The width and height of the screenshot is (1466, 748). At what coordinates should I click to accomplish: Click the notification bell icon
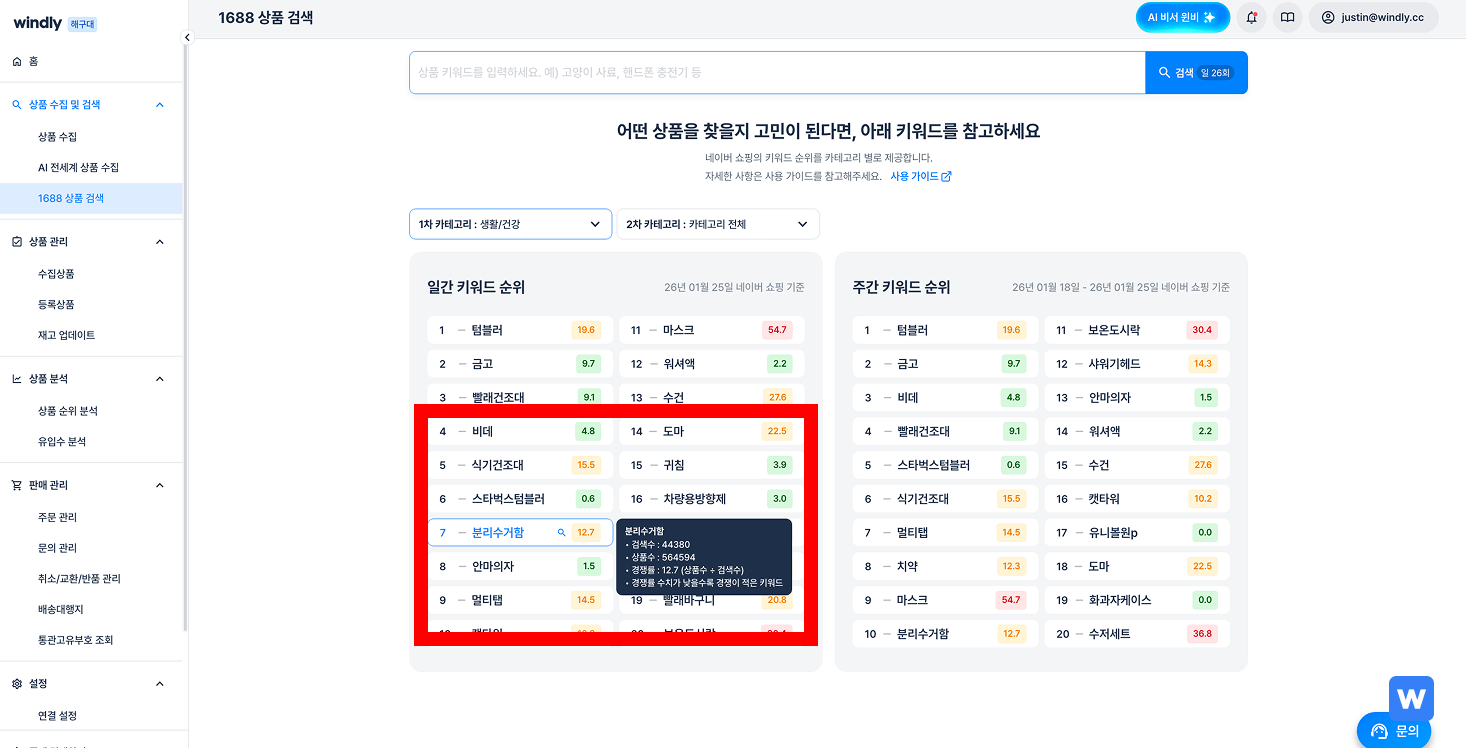pyautogui.click(x=1251, y=17)
